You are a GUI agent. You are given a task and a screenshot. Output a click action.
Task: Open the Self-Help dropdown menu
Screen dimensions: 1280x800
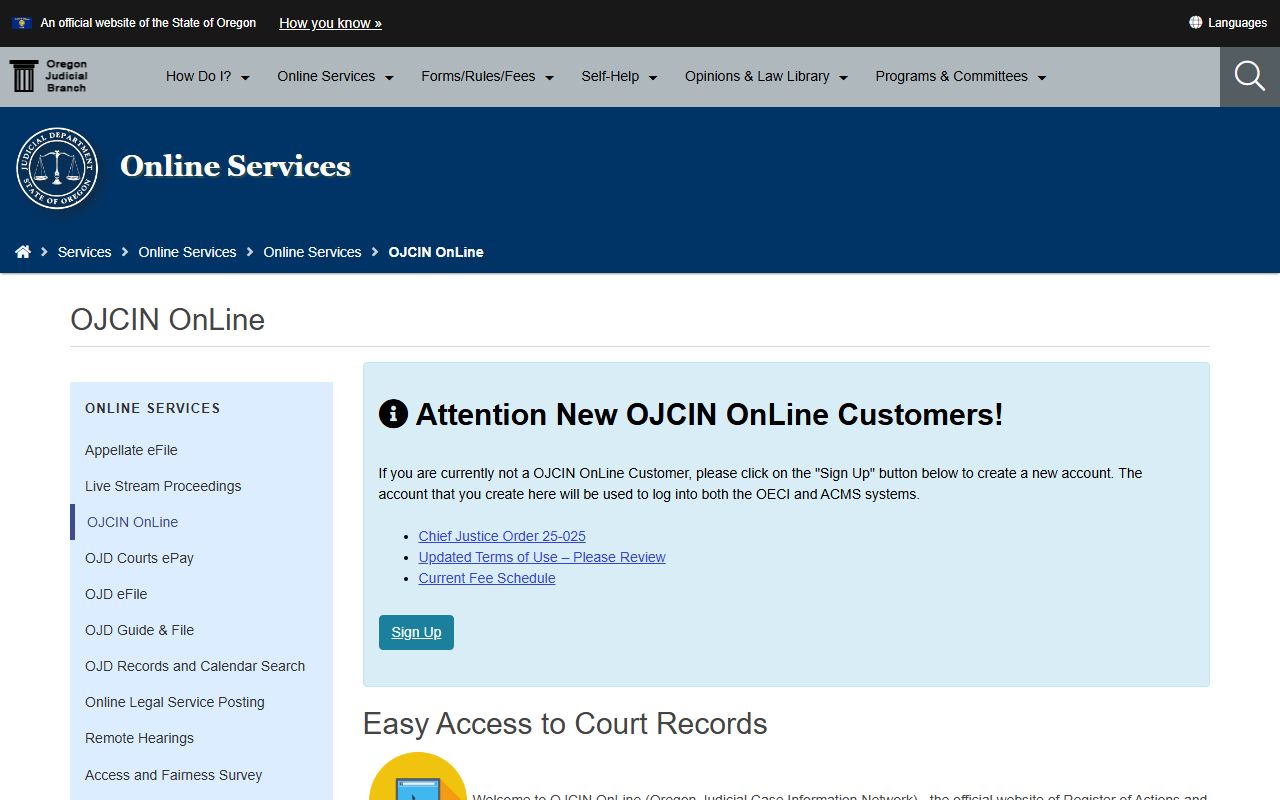pyautogui.click(x=619, y=77)
